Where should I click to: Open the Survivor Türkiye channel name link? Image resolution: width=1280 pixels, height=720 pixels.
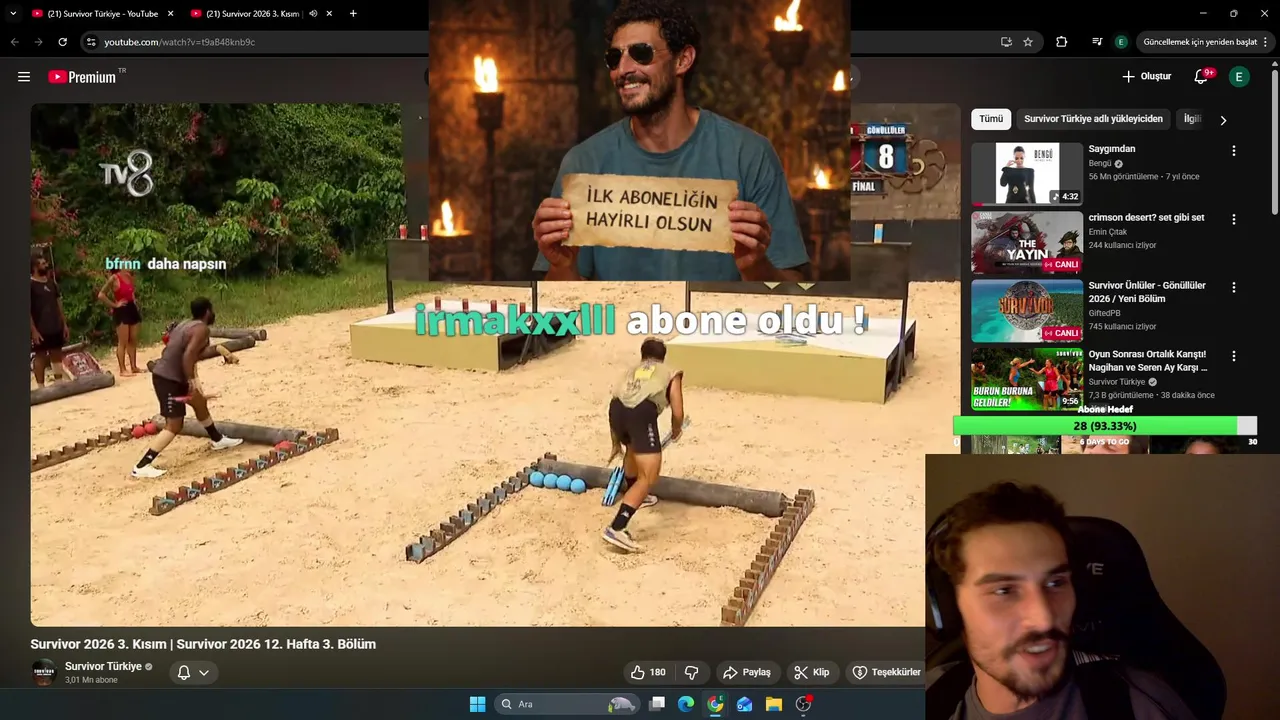(103, 666)
